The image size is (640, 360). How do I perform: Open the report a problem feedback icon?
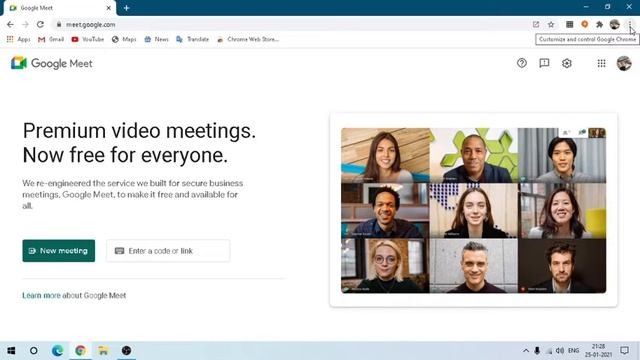pyautogui.click(x=544, y=63)
